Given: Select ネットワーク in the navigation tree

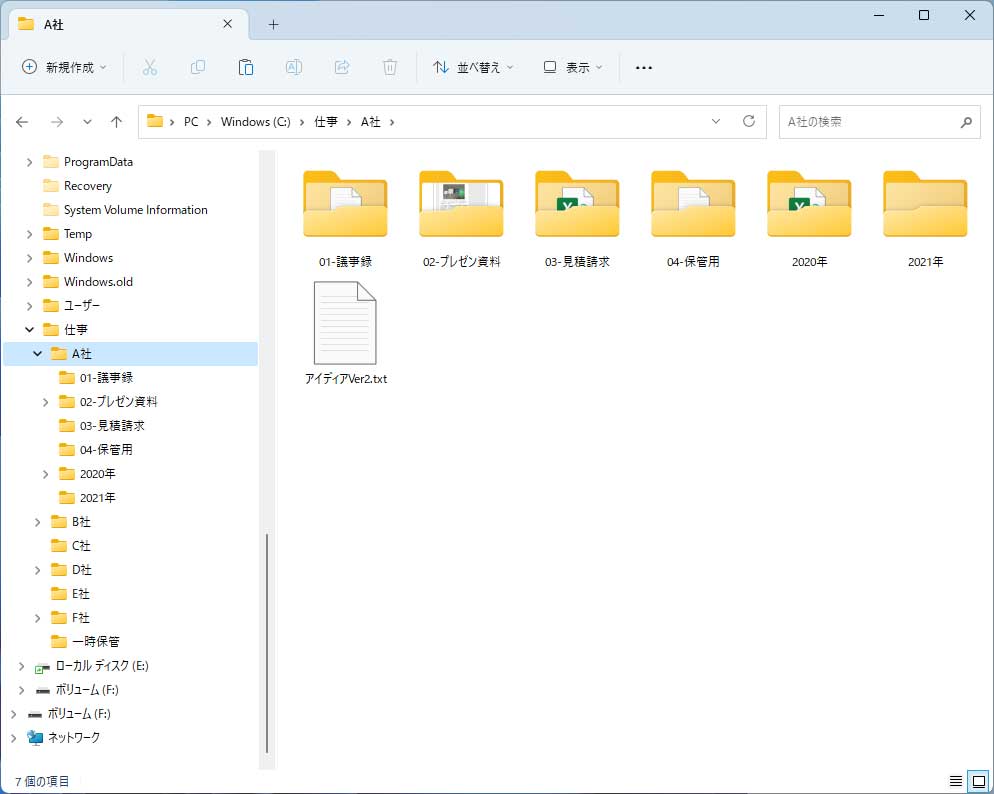Looking at the screenshot, I should (x=74, y=738).
